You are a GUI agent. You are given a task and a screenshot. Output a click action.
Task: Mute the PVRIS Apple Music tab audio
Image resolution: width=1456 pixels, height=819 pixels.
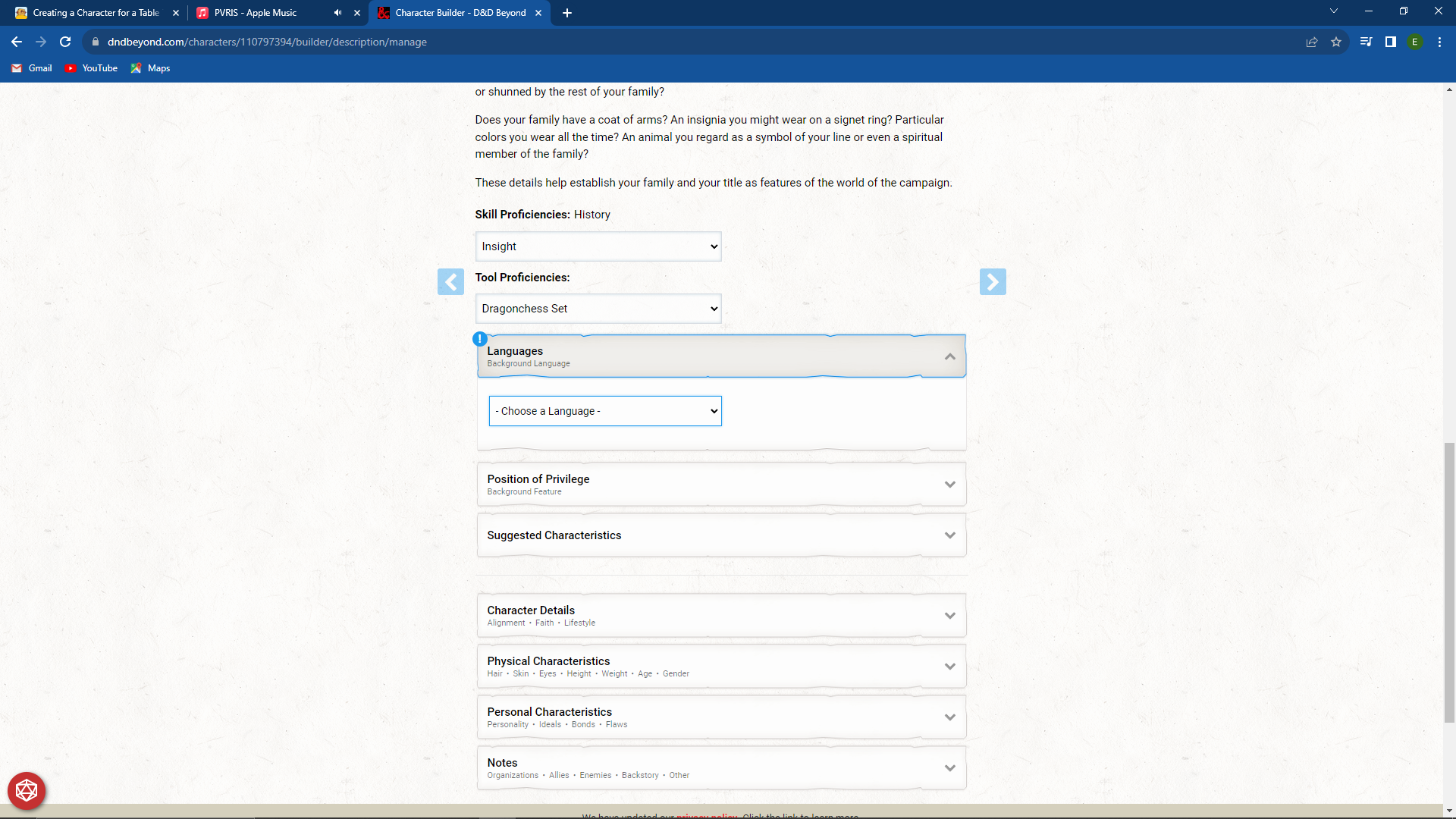(337, 13)
